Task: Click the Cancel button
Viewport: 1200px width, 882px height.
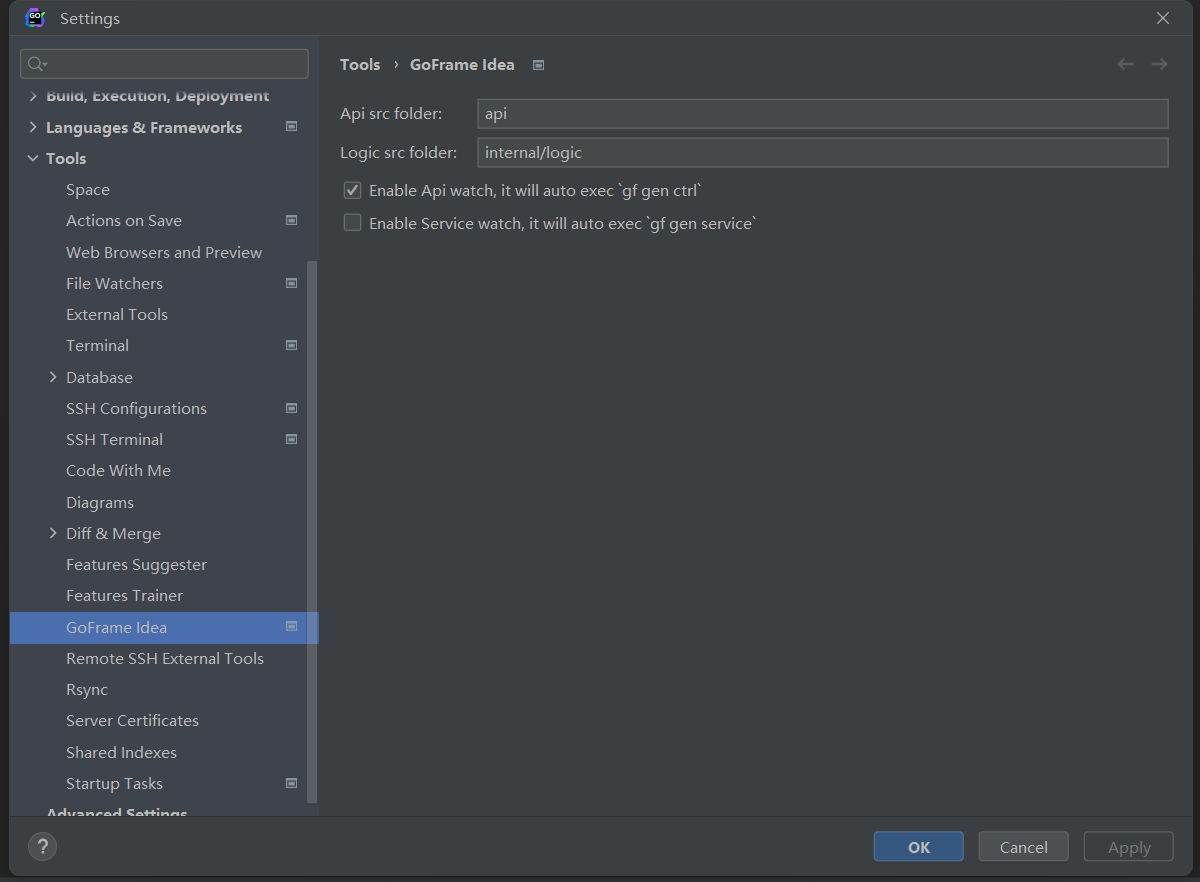Action: 1023,847
